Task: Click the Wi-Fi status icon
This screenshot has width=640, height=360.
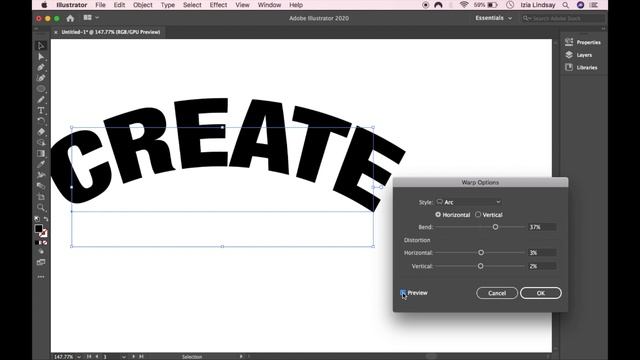Action: [x=464, y=5]
